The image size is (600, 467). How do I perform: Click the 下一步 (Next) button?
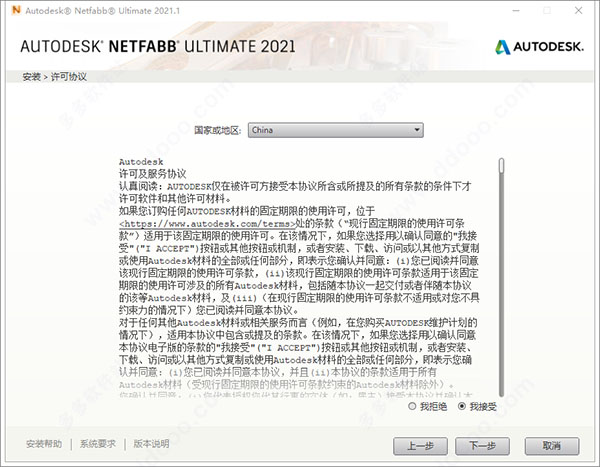coord(482,446)
